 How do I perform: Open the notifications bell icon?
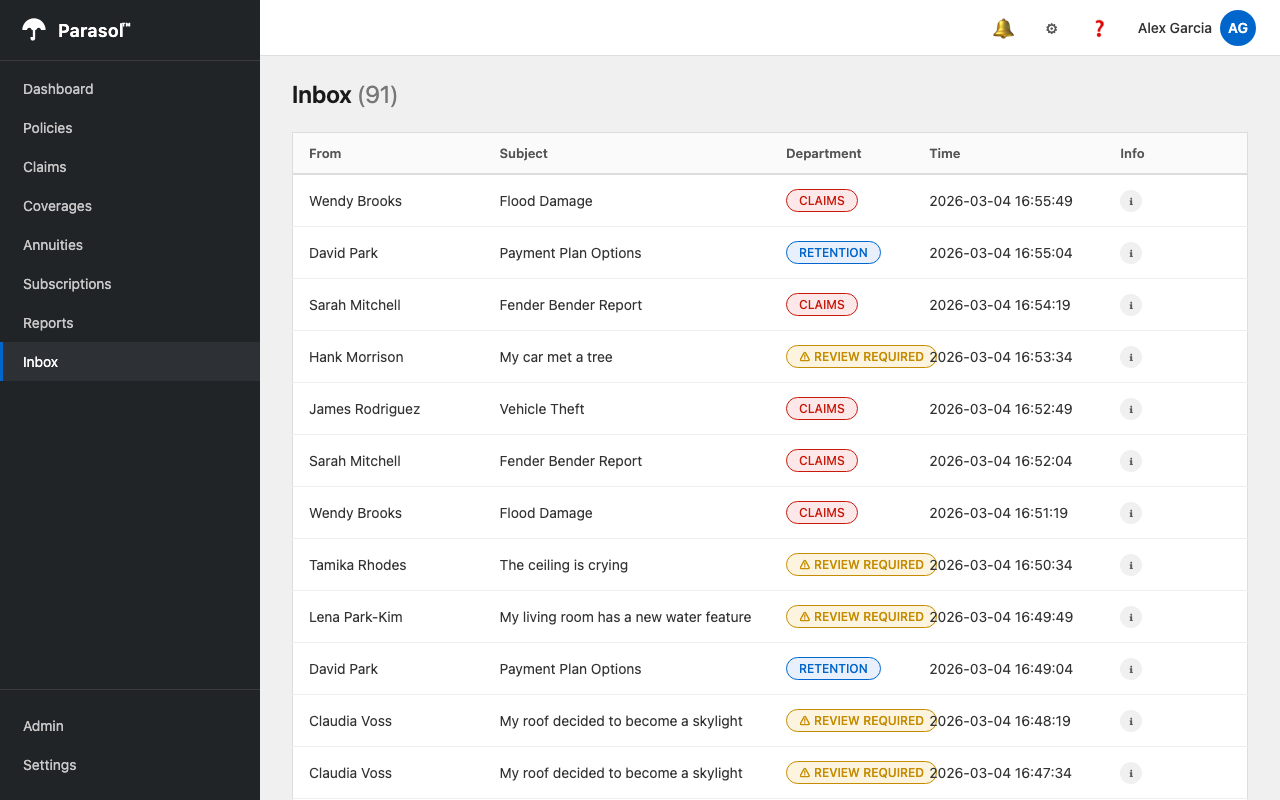(1003, 28)
